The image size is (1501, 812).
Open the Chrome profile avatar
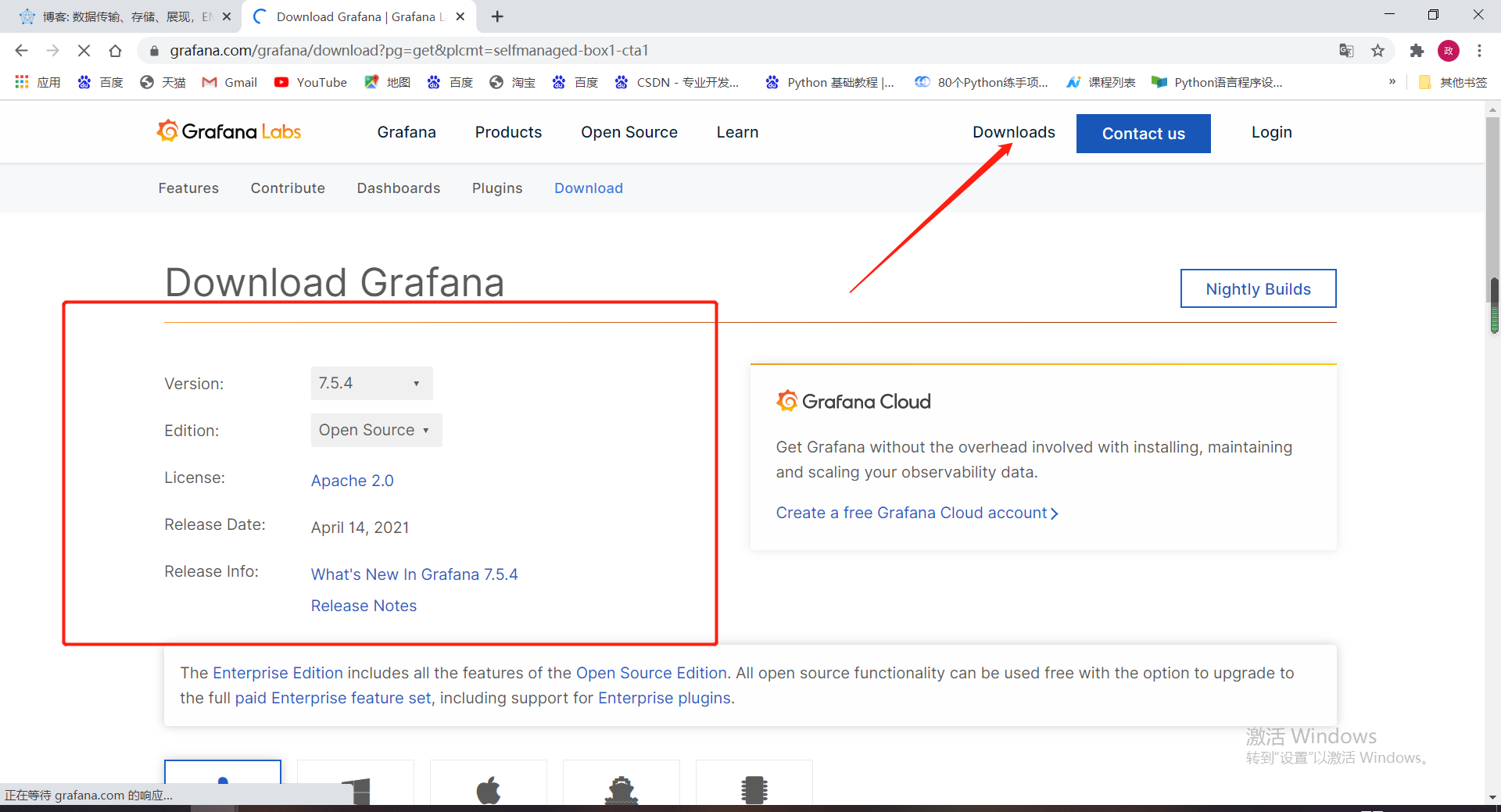click(x=1449, y=51)
